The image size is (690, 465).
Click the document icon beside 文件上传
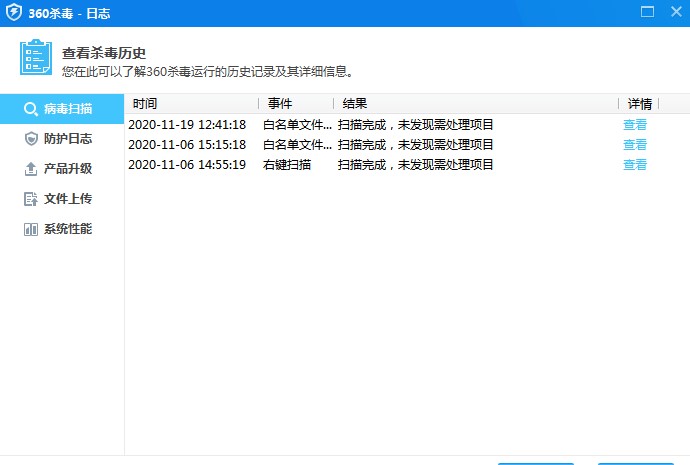coord(31,199)
